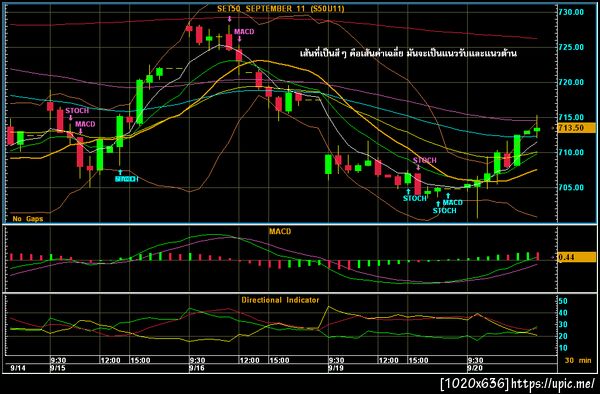Click the cyan MACD buy label on 9/19
This screenshot has width=600, height=394.
click(x=453, y=203)
